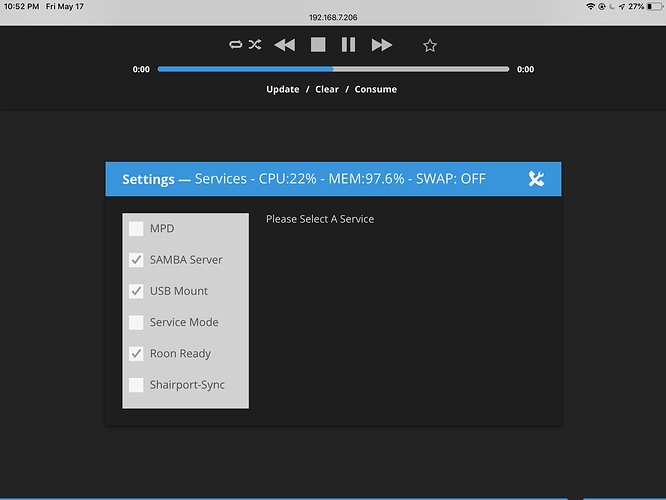Uncheck the USB Mount checkbox
This screenshot has height=500, width=666.
[x=136, y=291]
